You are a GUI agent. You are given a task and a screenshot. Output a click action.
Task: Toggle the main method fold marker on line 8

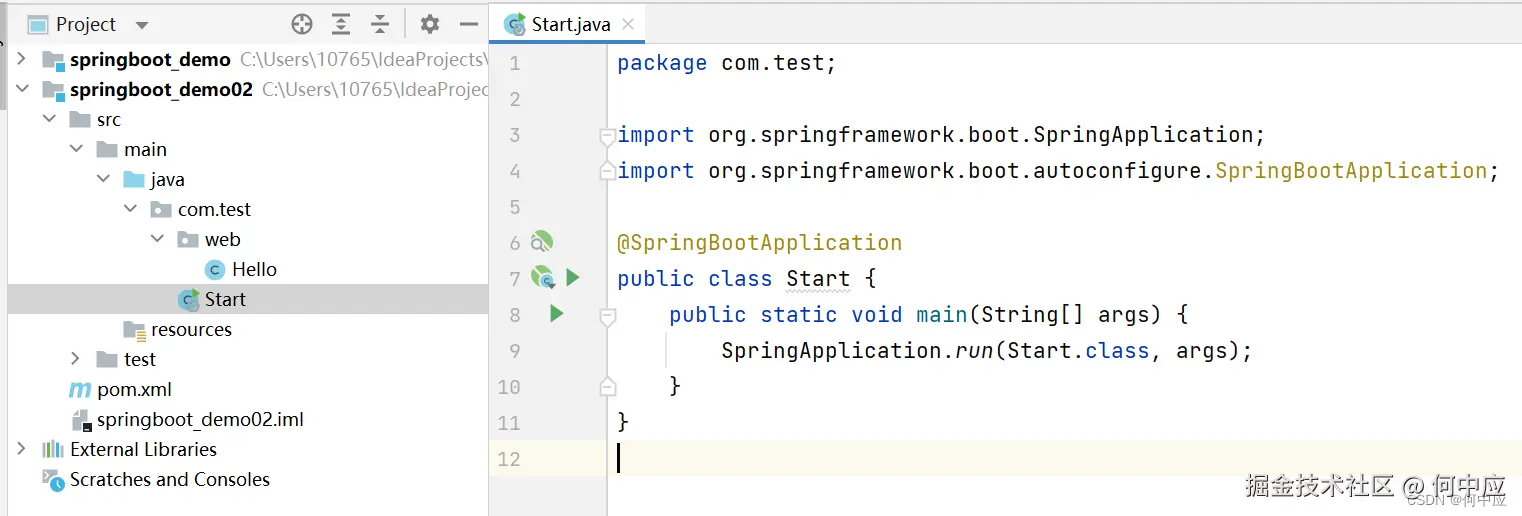[606, 315]
